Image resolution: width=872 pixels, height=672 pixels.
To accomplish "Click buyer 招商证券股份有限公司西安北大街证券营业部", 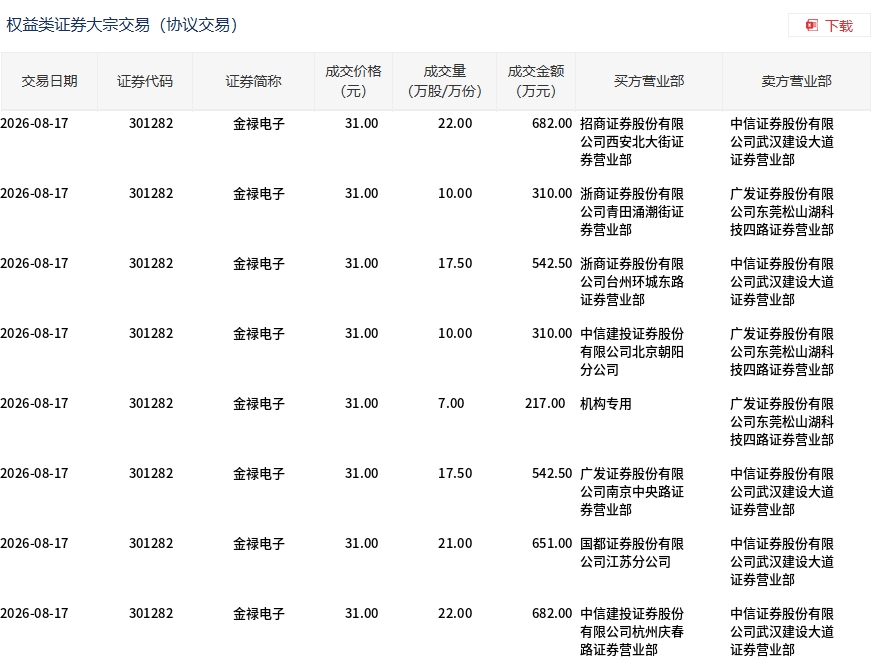I will [632, 142].
